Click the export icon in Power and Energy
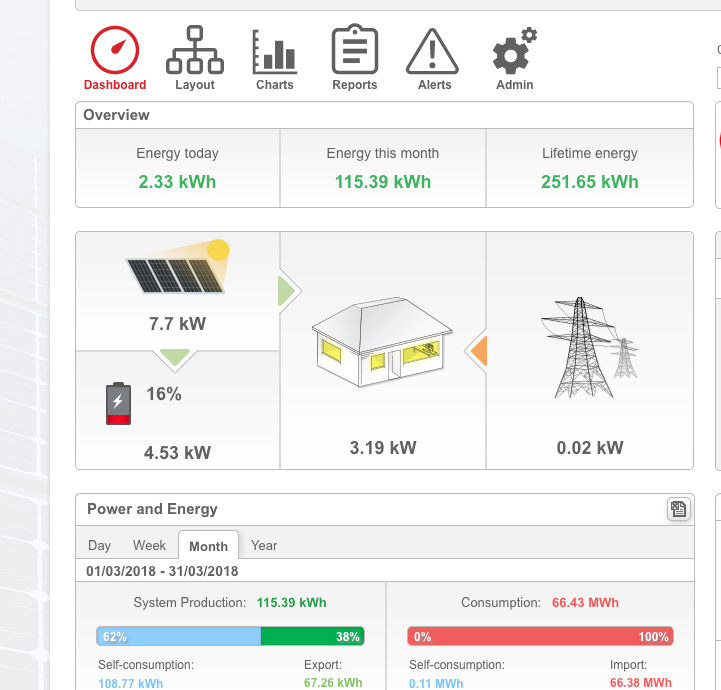 pos(679,509)
